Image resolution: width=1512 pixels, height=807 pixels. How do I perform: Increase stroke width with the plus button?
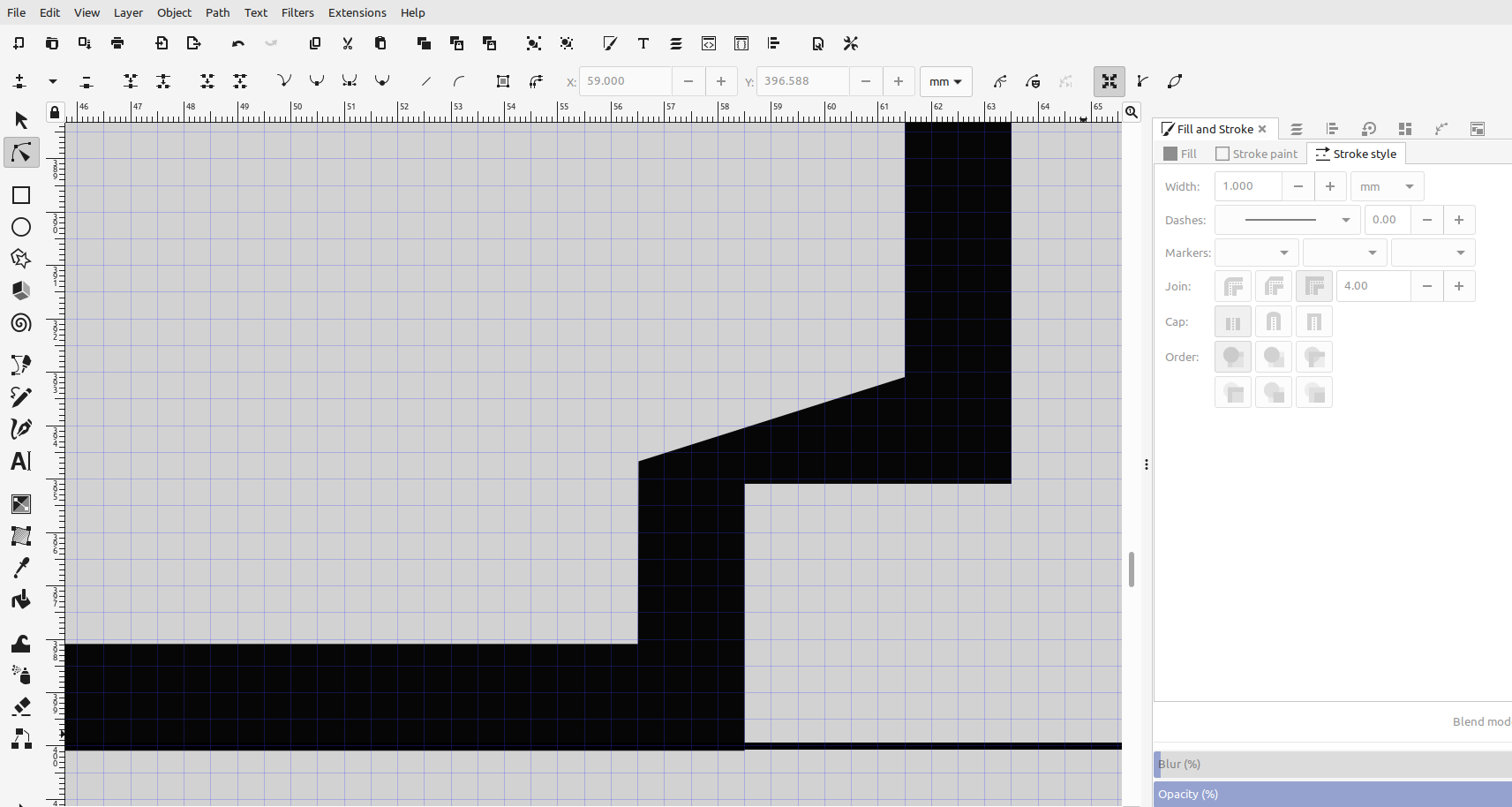[x=1330, y=186]
